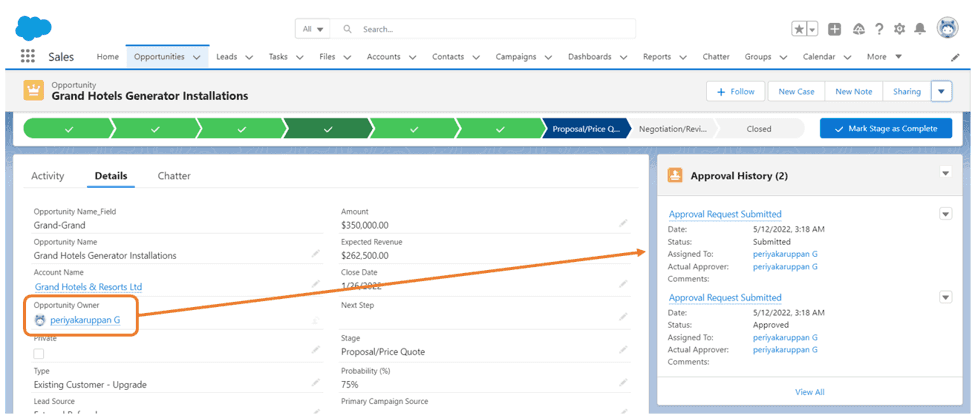Toggle the Private checkbox

[39, 353]
